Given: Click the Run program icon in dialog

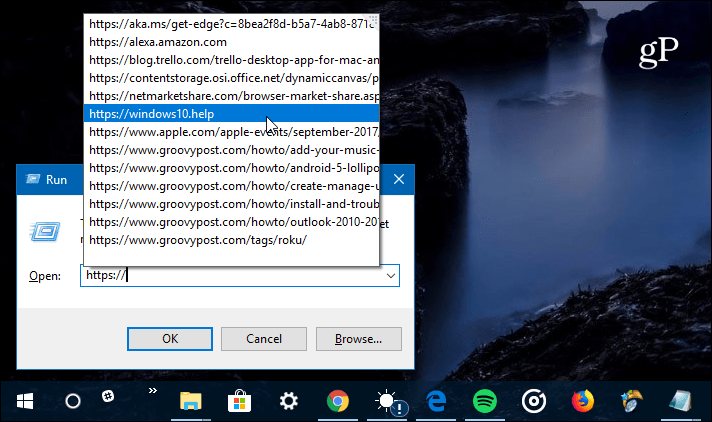Looking at the screenshot, I should 44,232.
